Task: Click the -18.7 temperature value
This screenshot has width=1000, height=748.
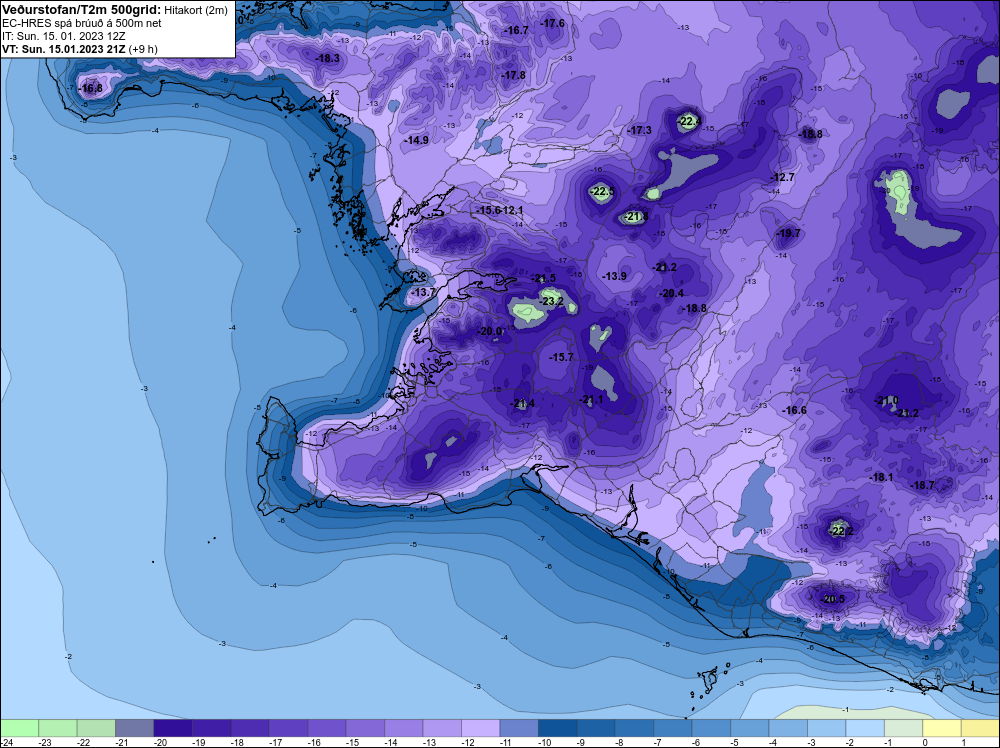Action: (922, 485)
